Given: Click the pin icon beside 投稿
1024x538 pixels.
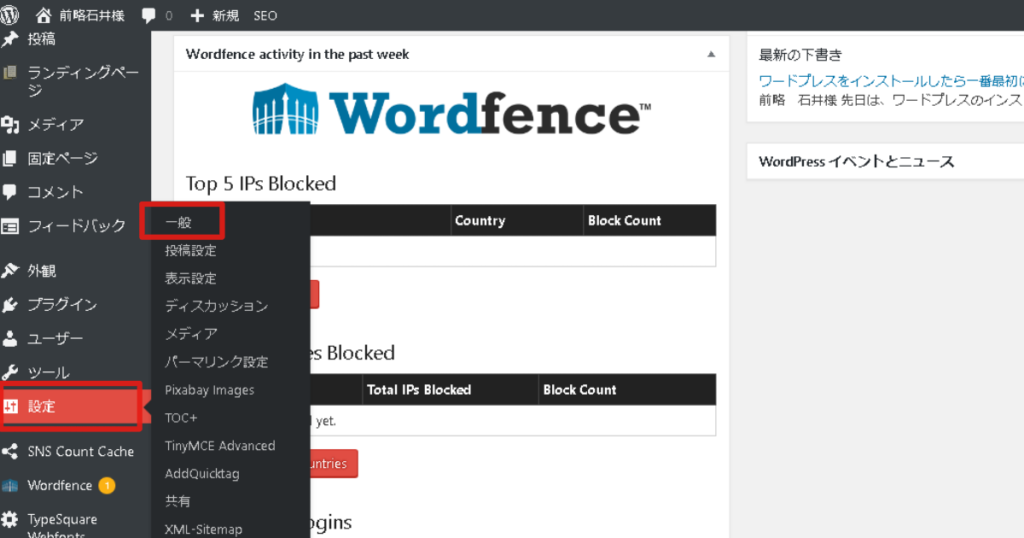Looking at the screenshot, I should [x=10, y=39].
